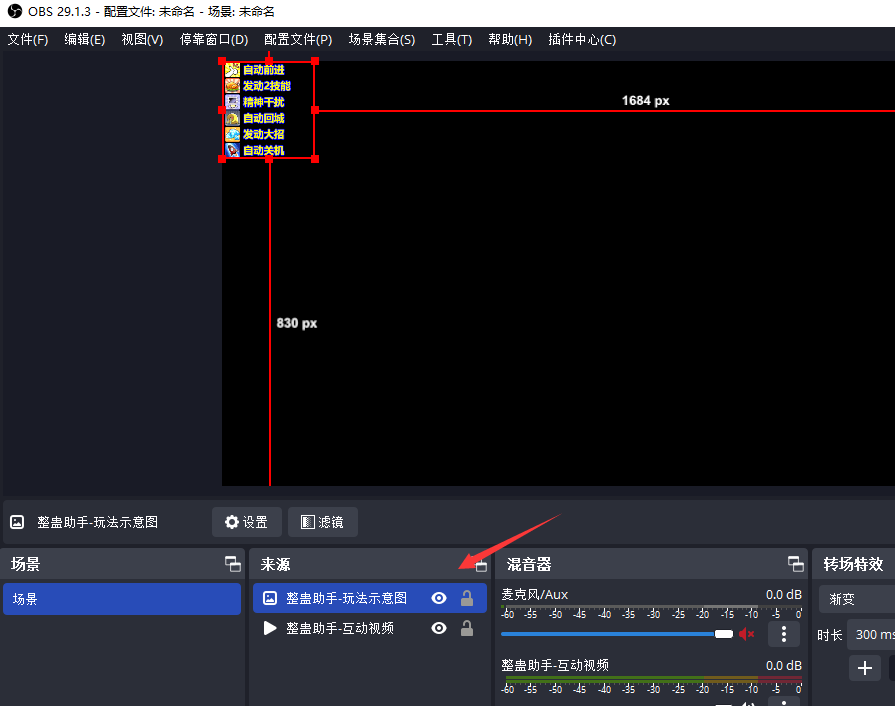Click the 0.0 dB value for 麦克风/Aux

(x=784, y=595)
